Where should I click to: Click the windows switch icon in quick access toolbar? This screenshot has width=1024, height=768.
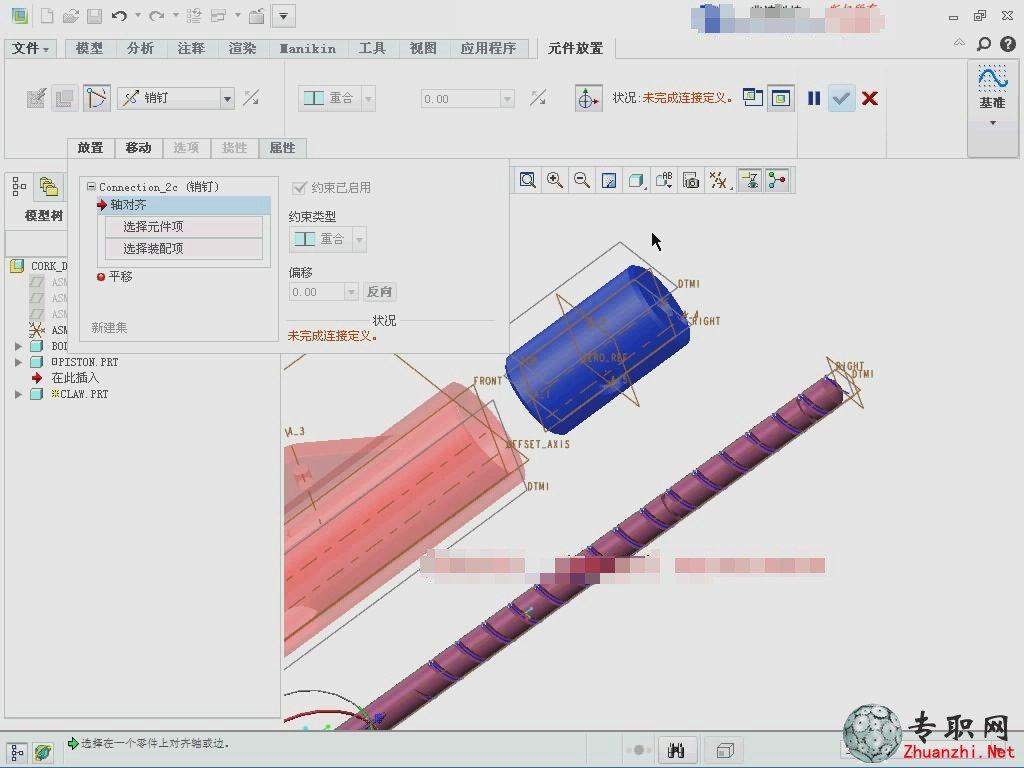[218, 16]
